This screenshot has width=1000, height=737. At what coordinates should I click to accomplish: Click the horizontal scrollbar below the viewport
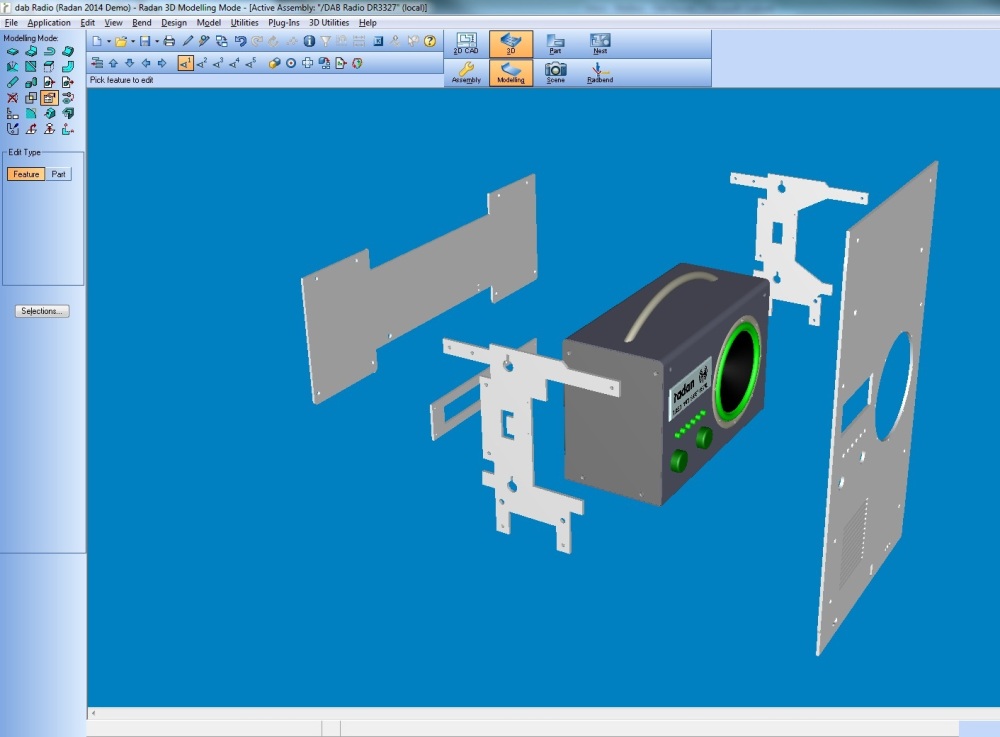[540, 713]
